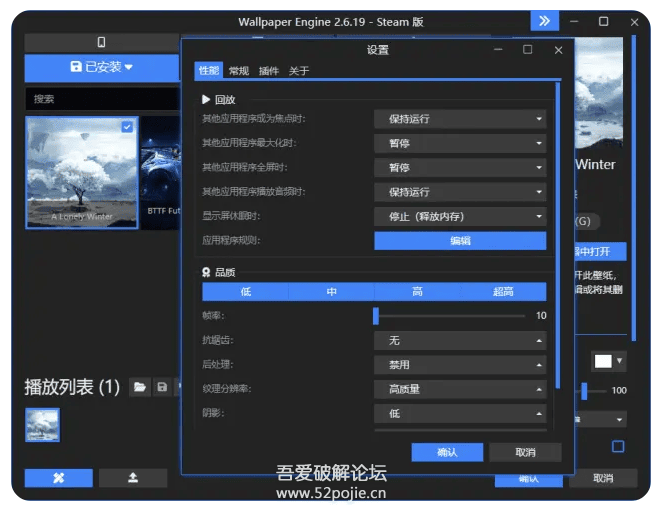Click the upload wallpaper button
This screenshot has height=510, width=665.
133,478
